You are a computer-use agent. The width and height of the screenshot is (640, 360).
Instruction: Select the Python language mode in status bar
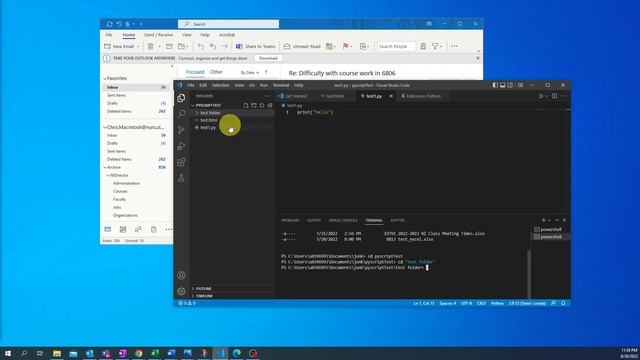497,303
